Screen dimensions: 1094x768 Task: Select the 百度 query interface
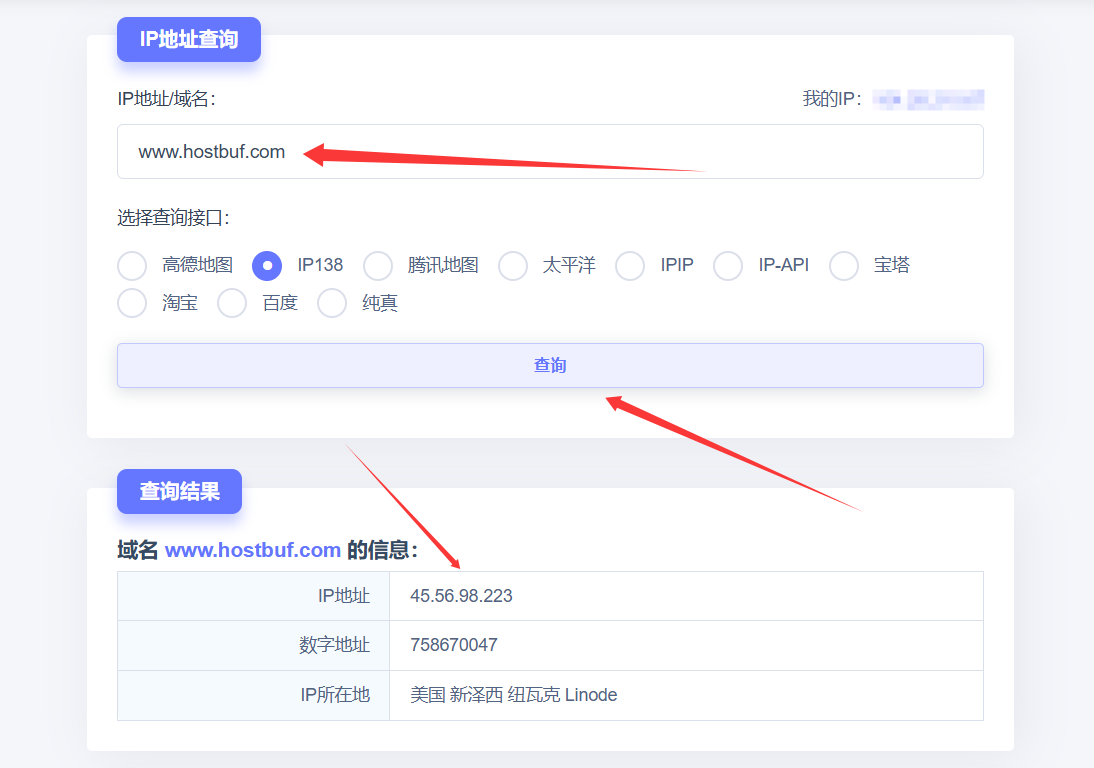[232, 303]
